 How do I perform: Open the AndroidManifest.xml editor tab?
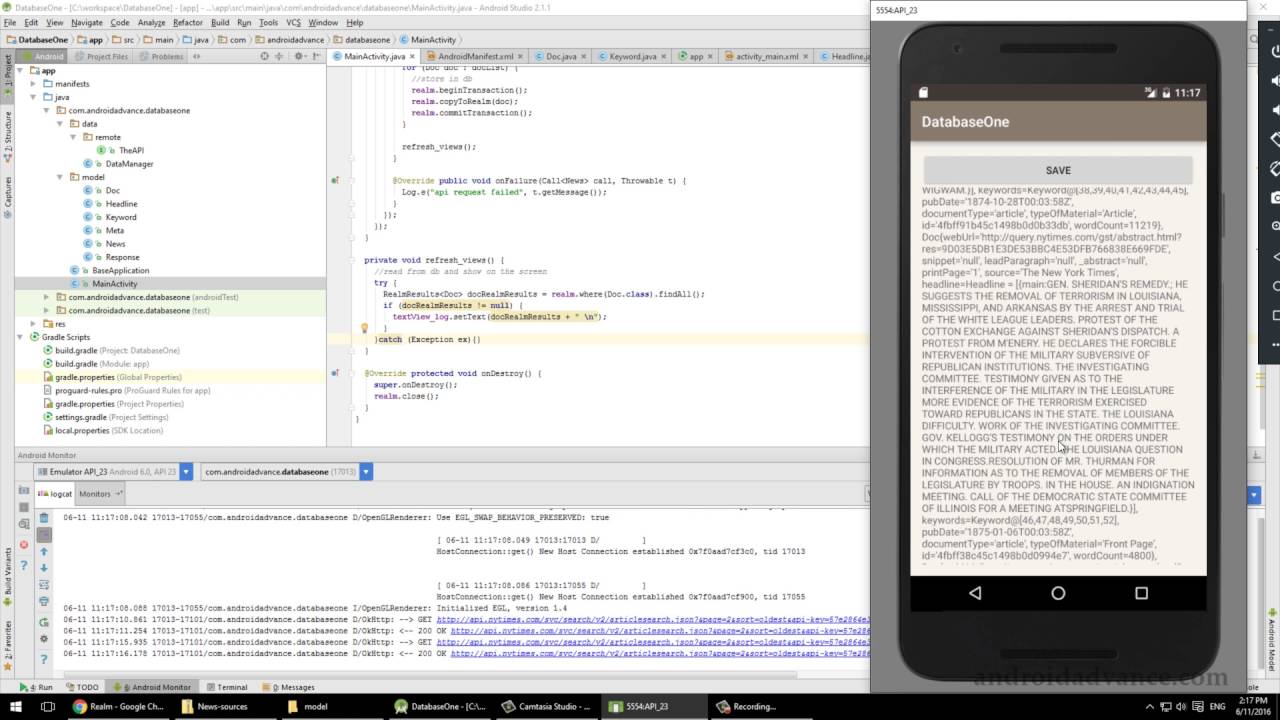click(x=476, y=56)
